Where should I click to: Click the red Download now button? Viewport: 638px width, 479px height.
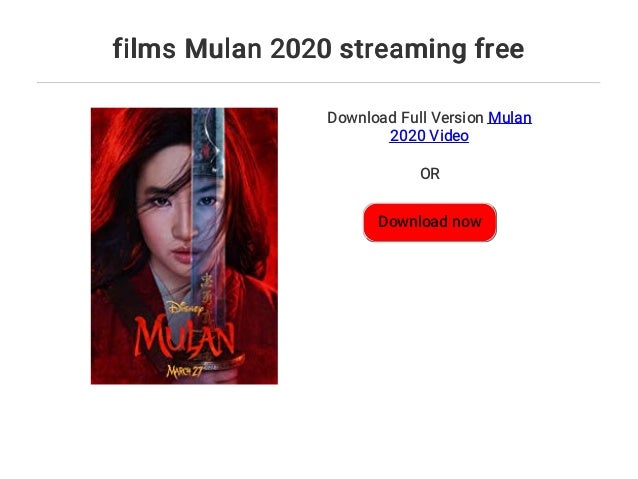tap(430, 222)
